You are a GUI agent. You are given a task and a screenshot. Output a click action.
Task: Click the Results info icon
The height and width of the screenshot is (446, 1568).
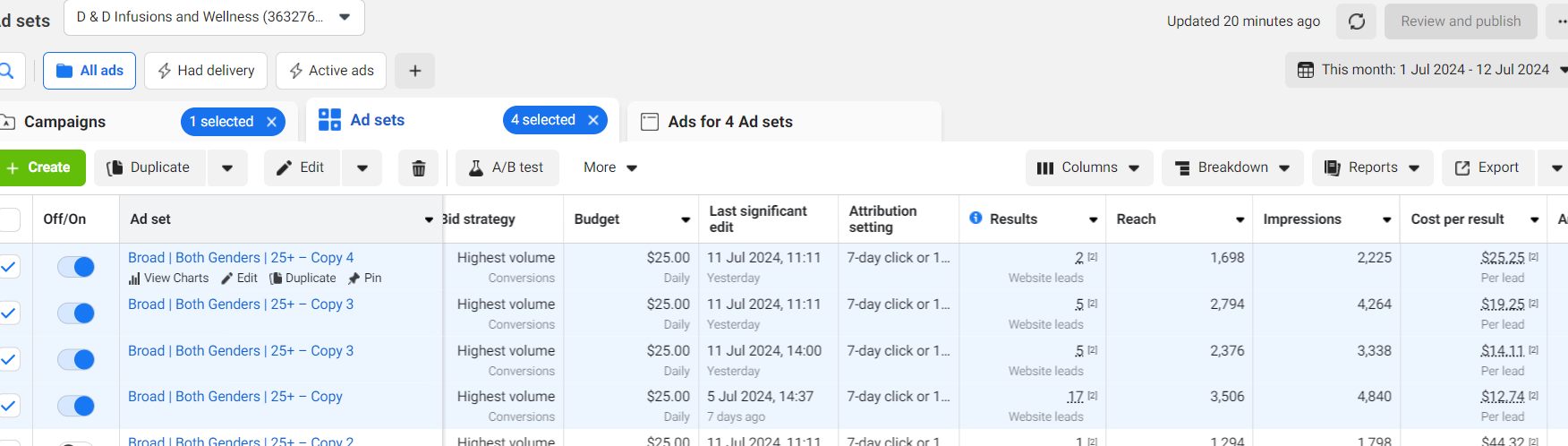[x=976, y=219]
